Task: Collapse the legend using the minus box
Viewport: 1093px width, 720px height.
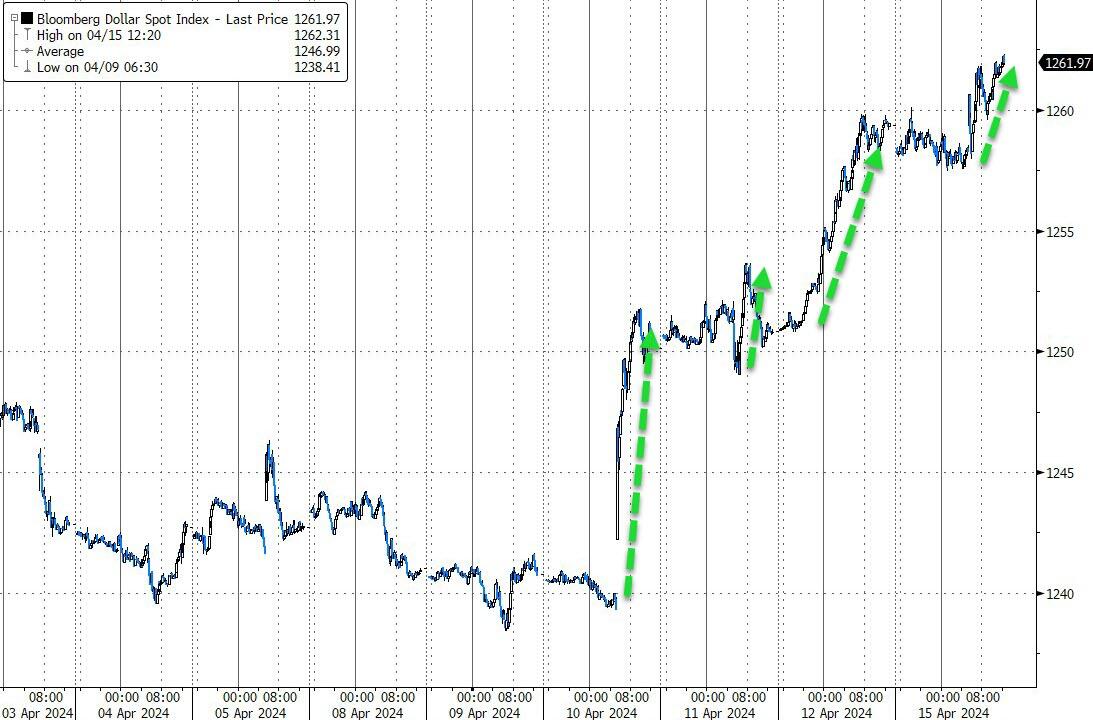Action: pyautogui.click(x=14, y=18)
